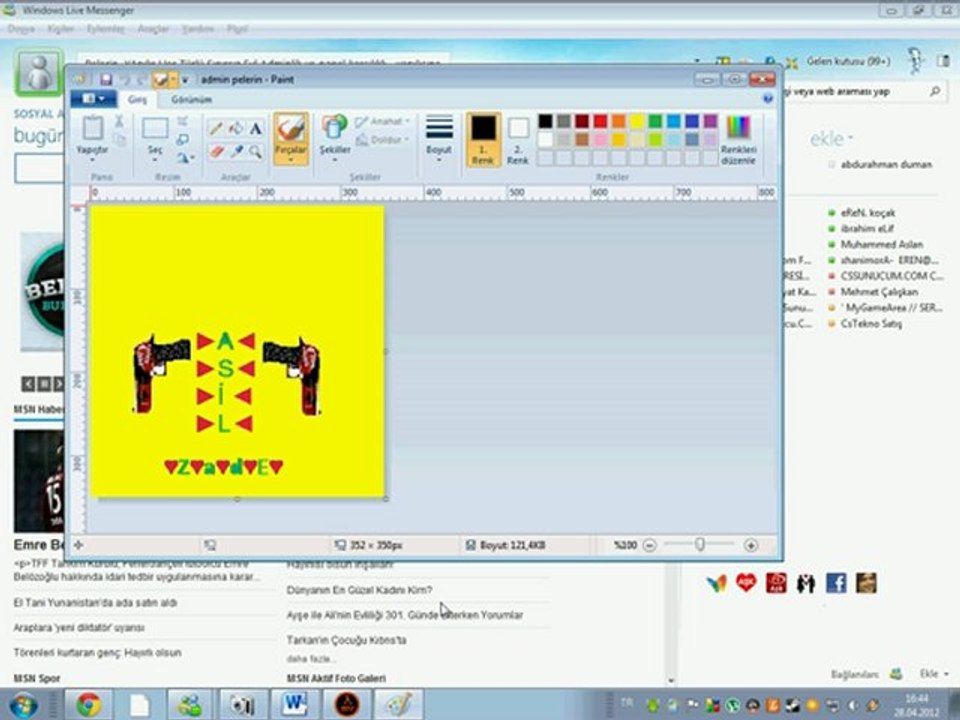Image resolution: width=960 pixels, height=720 pixels.
Task: Select the Pencil tool in Paint
Action: (216, 129)
